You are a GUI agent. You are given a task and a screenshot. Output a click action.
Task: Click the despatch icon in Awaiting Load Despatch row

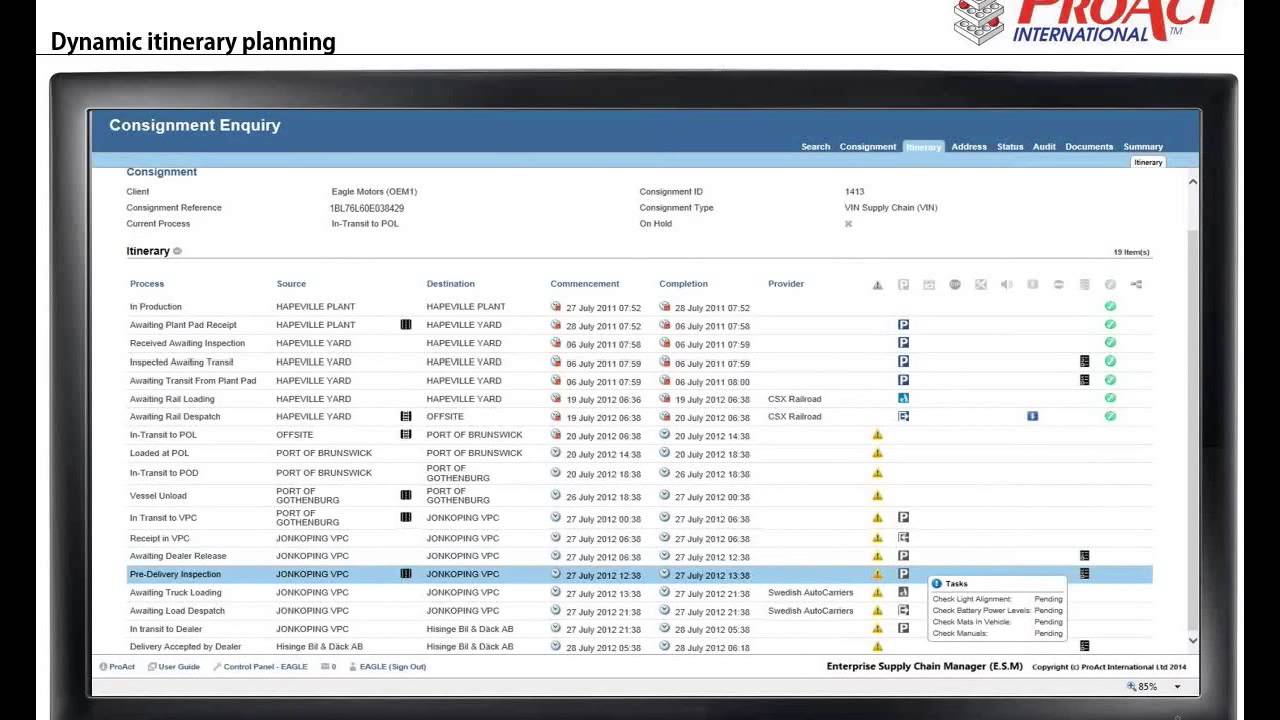pyautogui.click(x=903, y=610)
